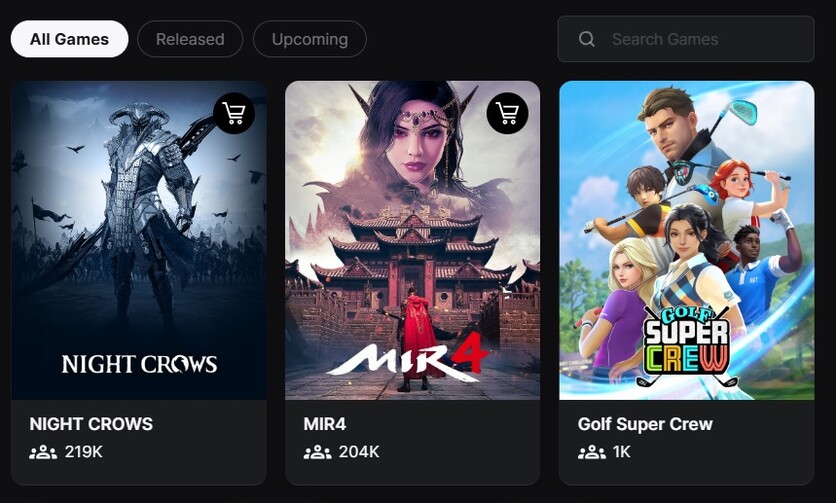836x503 pixels.
Task: Focus the Search Games input field
Action: click(x=686, y=39)
